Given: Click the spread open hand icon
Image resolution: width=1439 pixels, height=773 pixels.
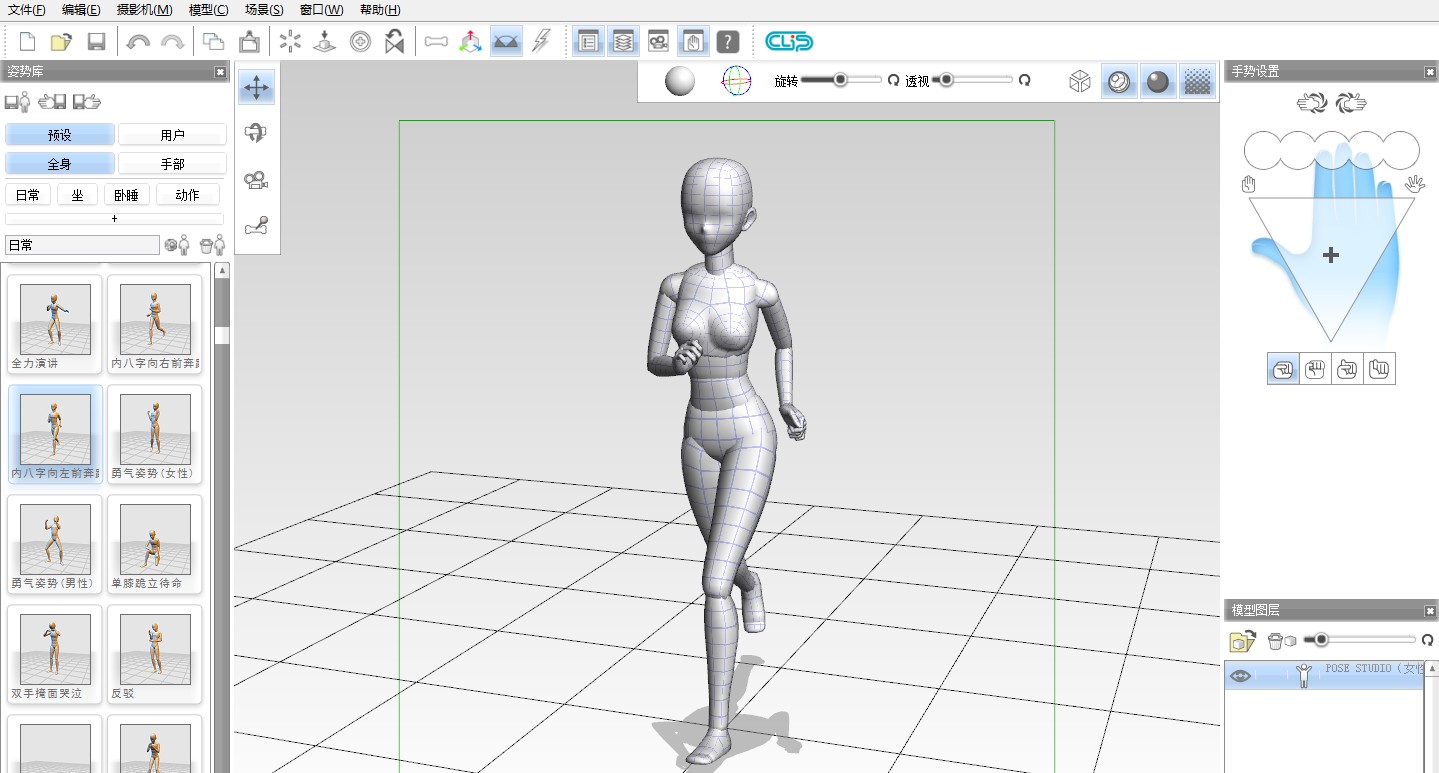Looking at the screenshot, I should [1414, 183].
